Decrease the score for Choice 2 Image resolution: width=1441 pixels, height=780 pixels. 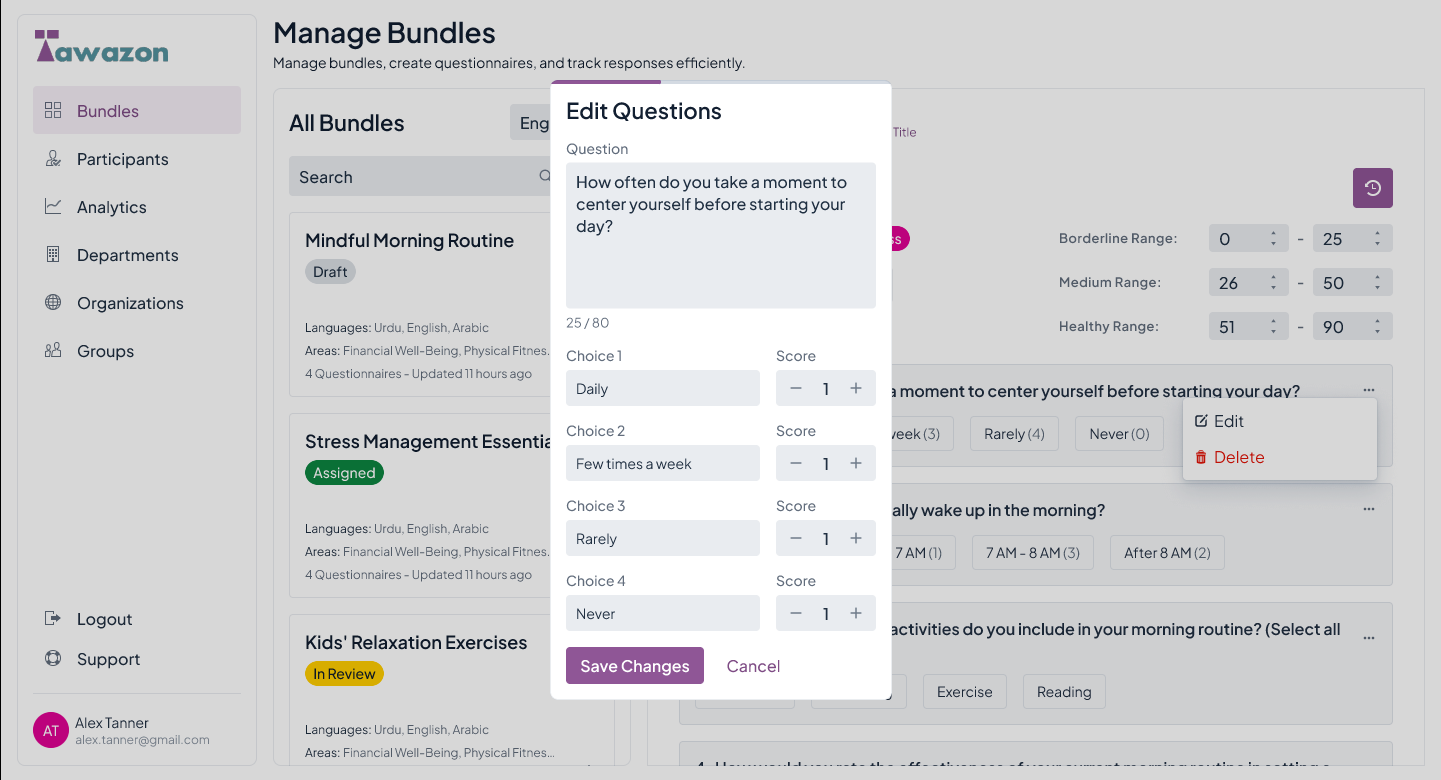796,464
